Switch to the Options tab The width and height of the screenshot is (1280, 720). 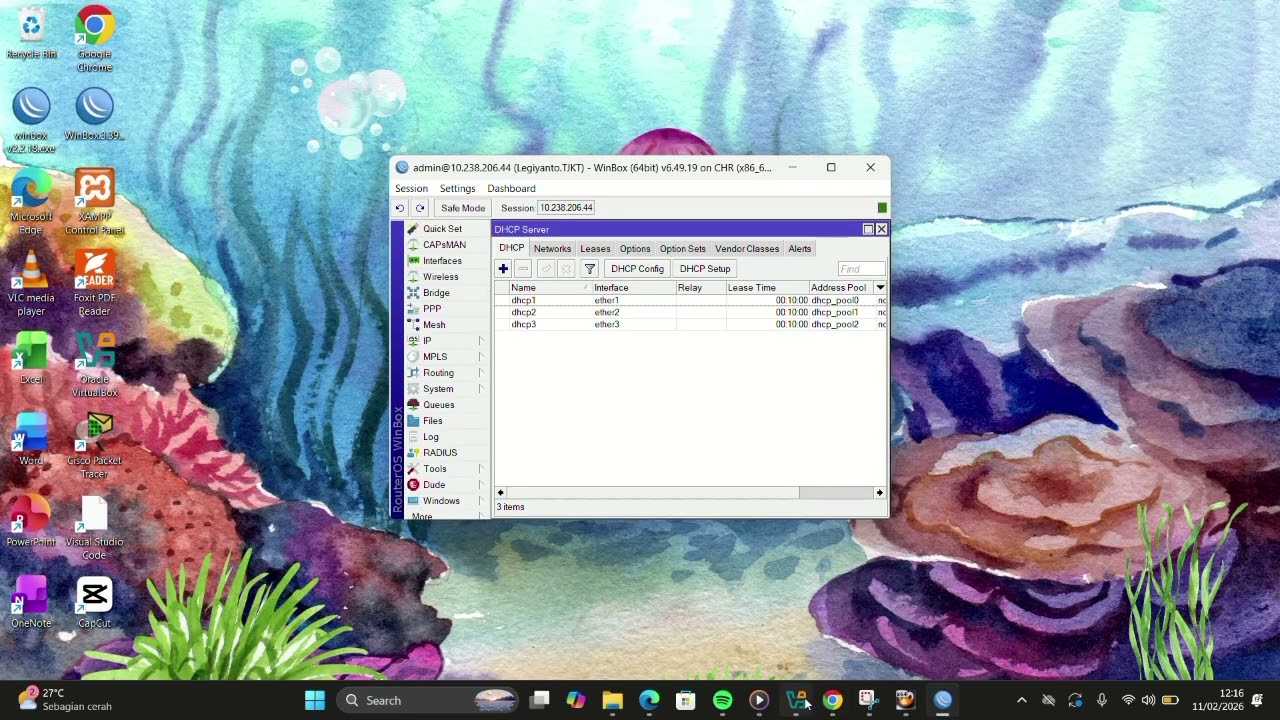(635, 249)
